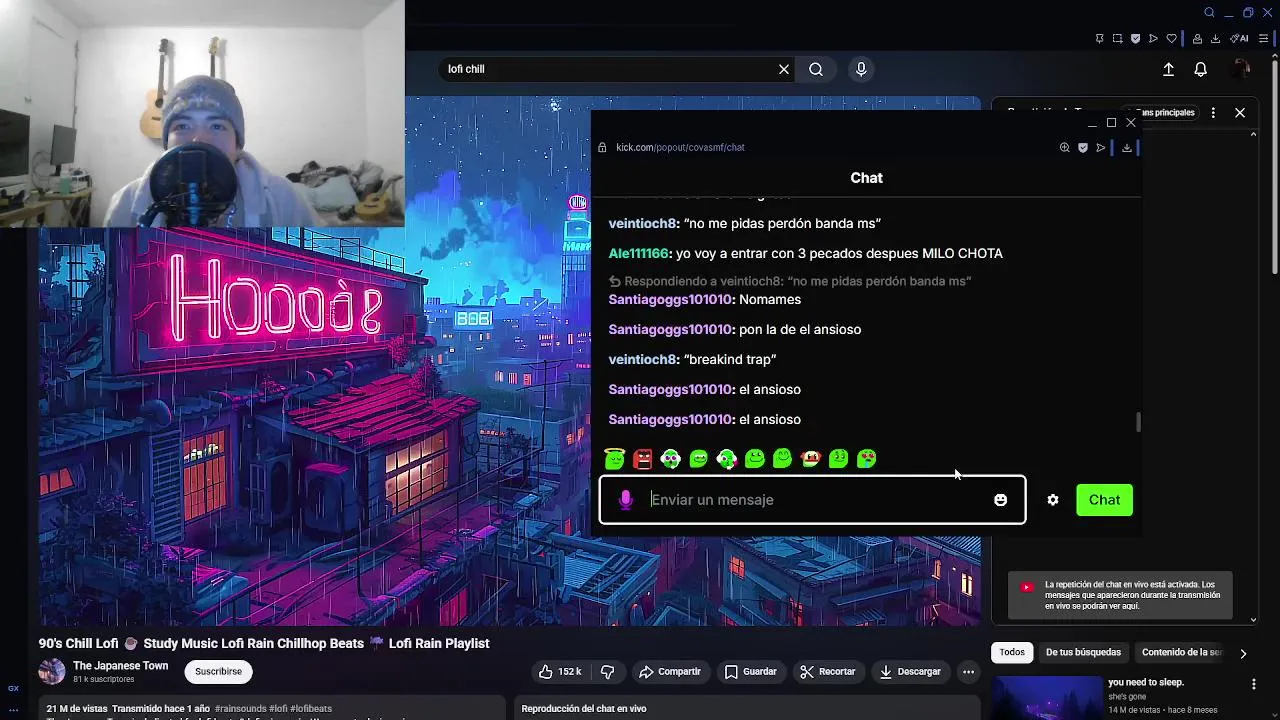Click the Kick chat vertical scrollbar thumb
Screen dimensions: 1280x720
click(1138, 423)
